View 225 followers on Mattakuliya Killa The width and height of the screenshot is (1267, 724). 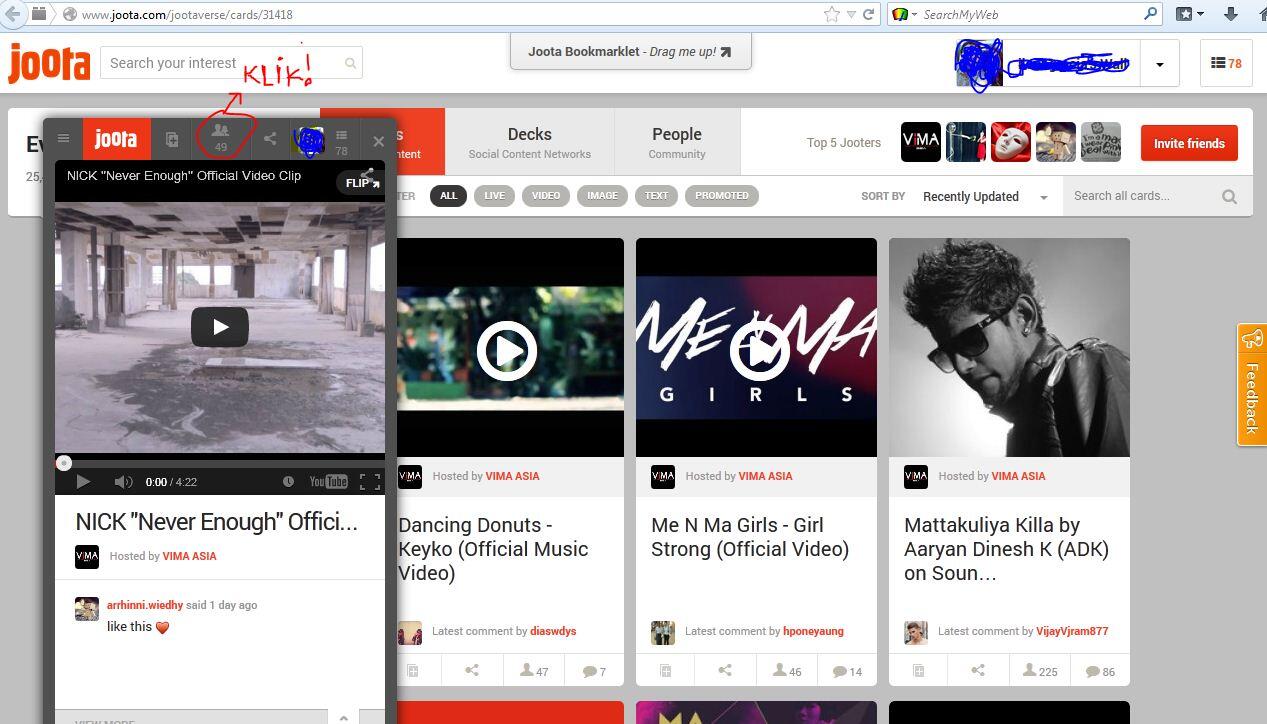[x=1040, y=671]
